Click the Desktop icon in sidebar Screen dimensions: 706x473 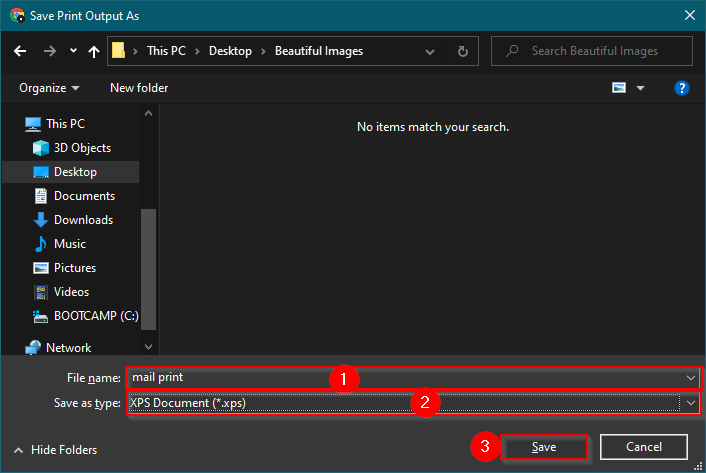[x=41, y=172]
